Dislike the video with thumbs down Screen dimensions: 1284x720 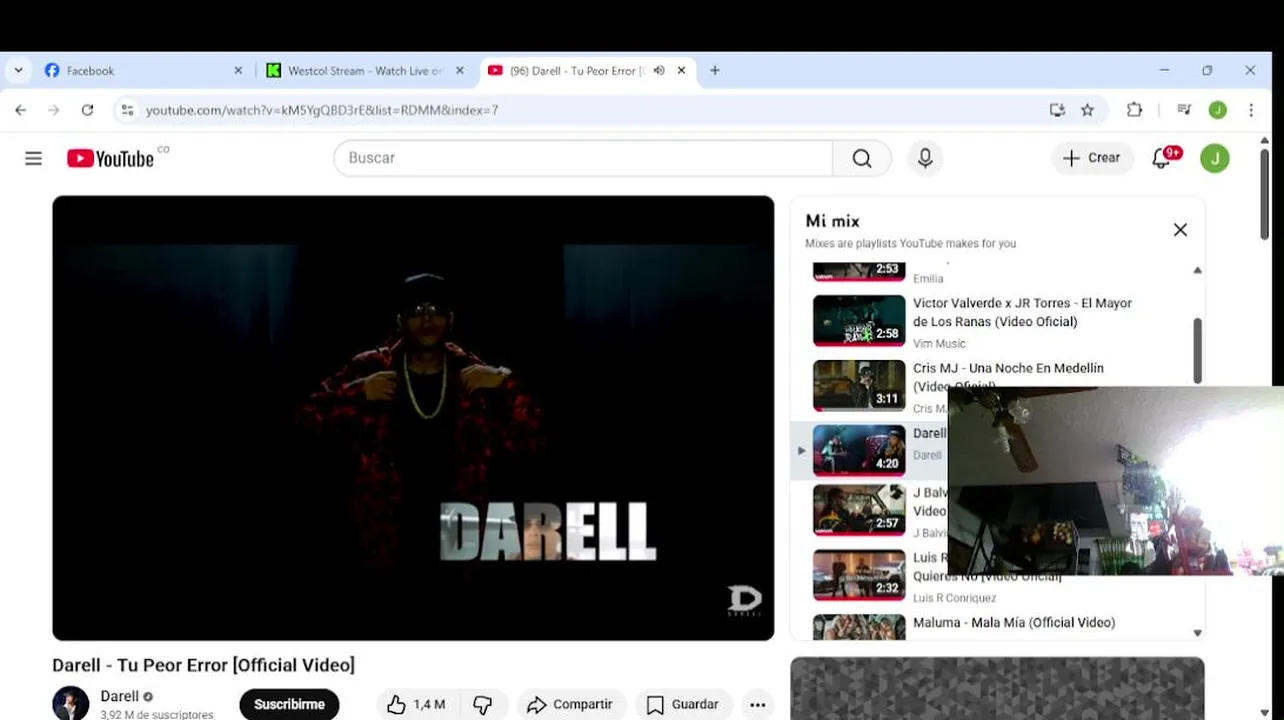(x=482, y=704)
